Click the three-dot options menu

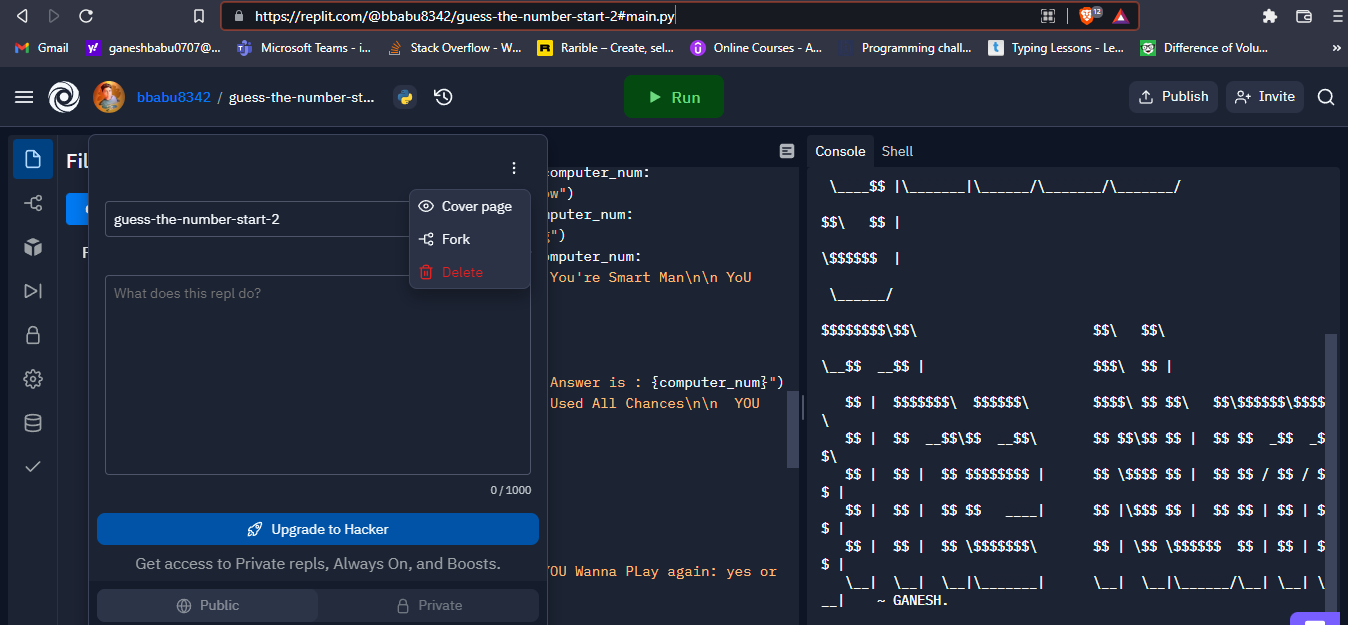click(514, 168)
